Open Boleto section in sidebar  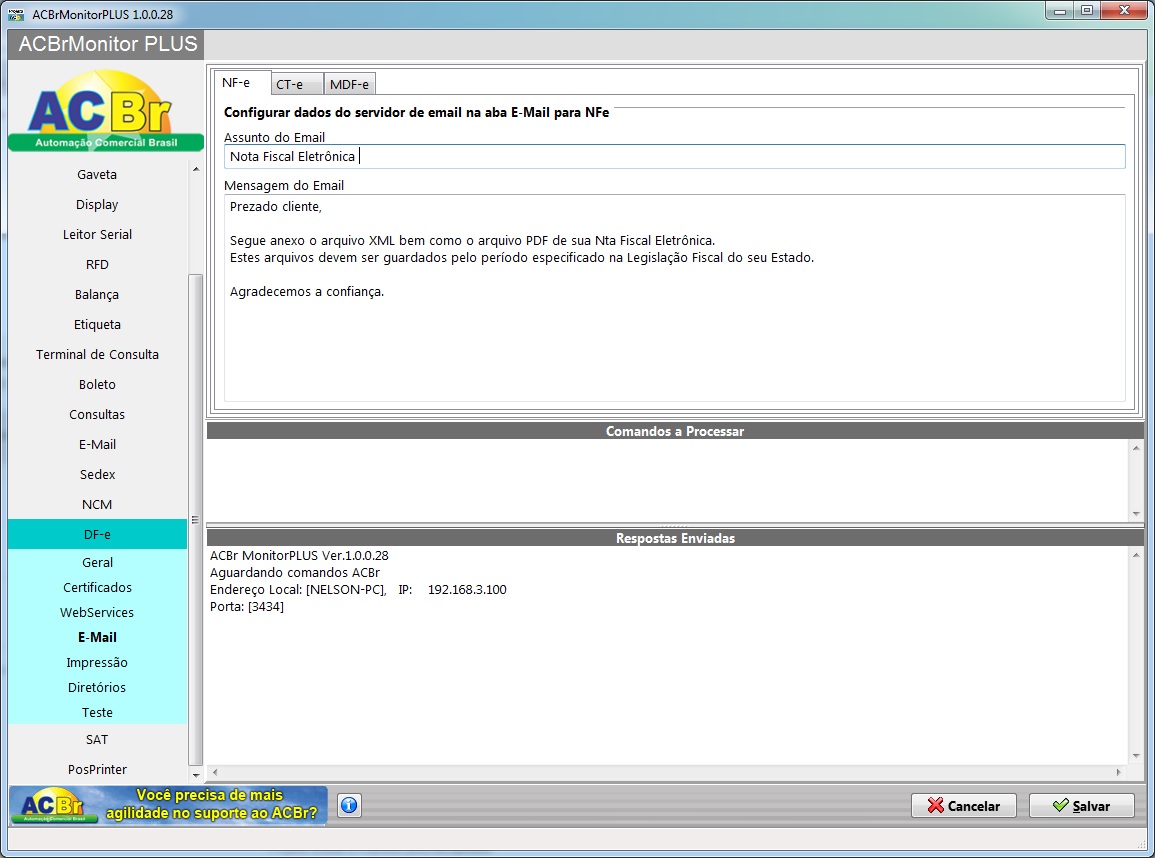click(x=97, y=384)
